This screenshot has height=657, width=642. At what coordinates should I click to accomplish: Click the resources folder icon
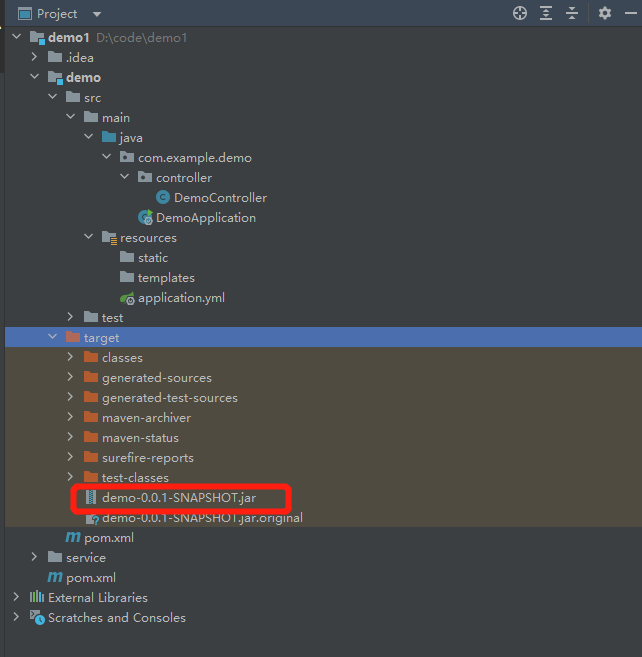coord(109,238)
